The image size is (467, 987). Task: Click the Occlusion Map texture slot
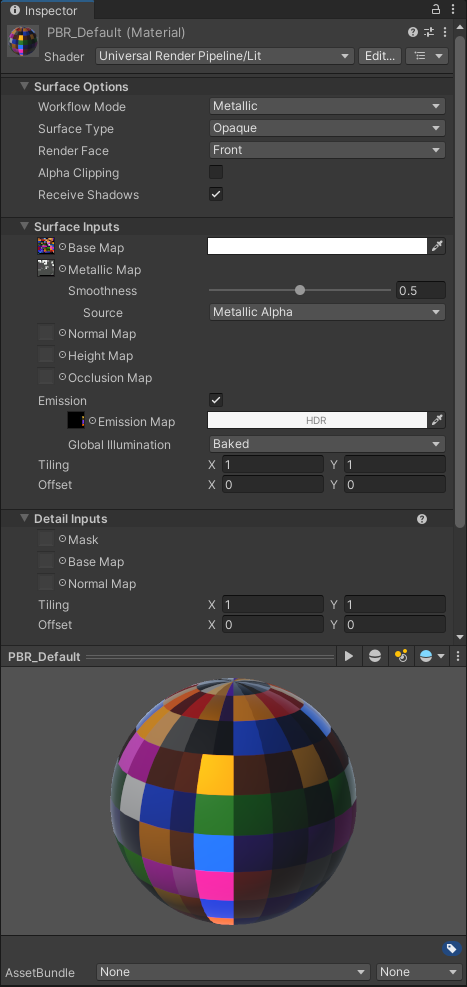tap(46, 376)
